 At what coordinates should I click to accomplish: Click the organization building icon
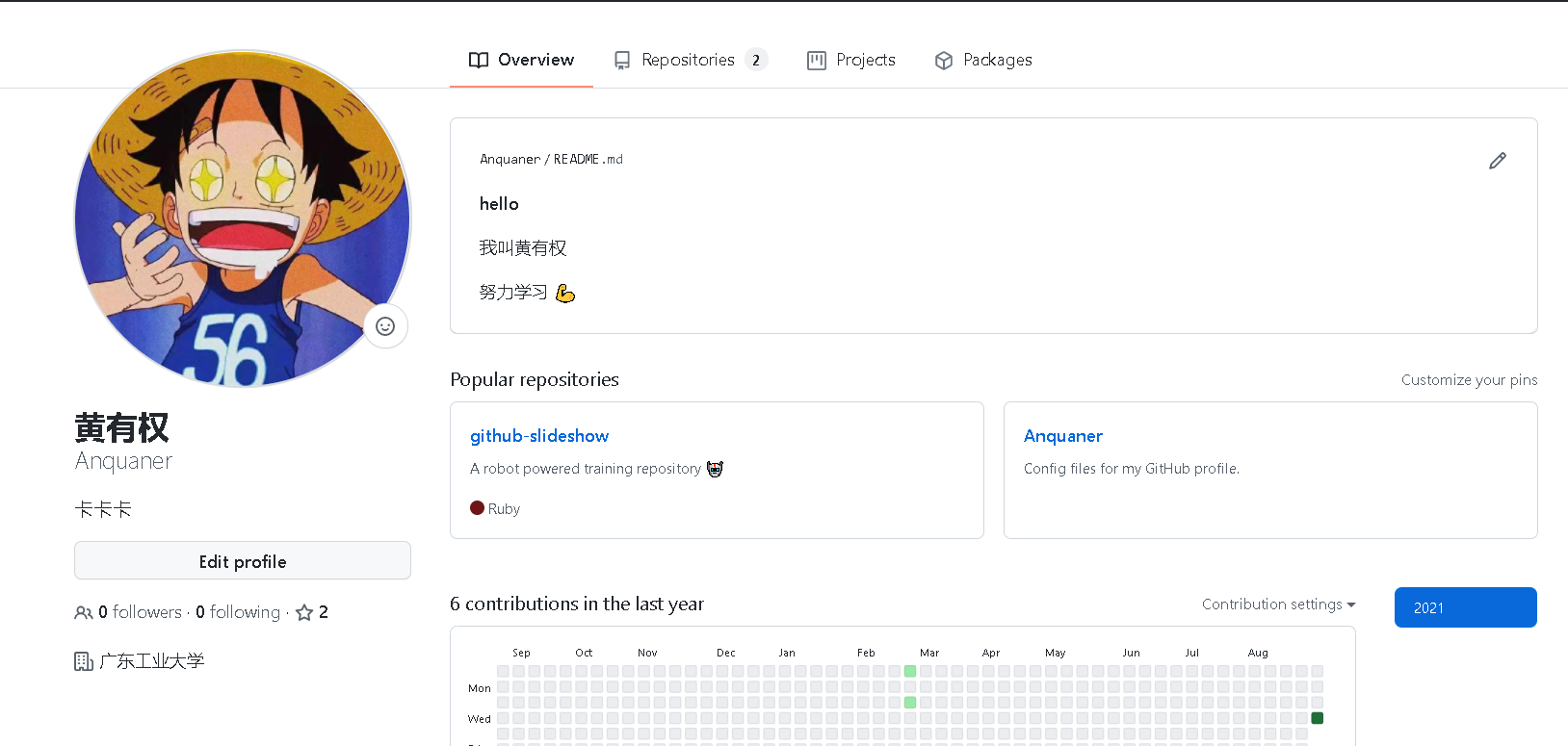84,661
